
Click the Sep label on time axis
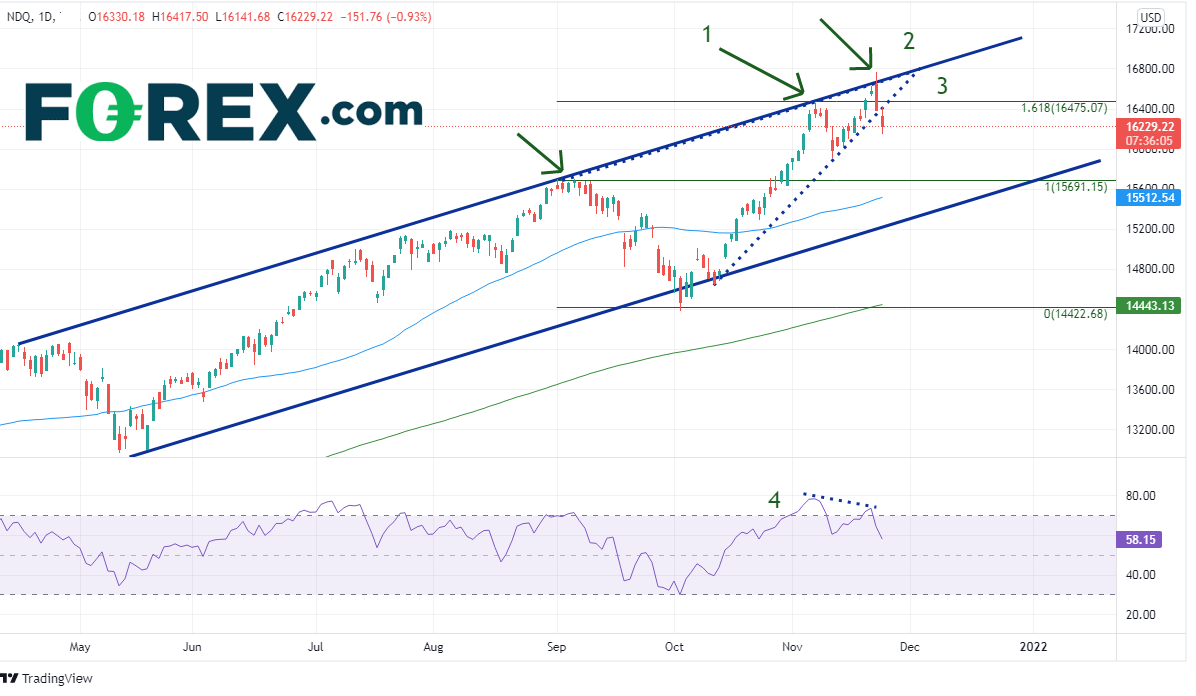[x=556, y=646]
